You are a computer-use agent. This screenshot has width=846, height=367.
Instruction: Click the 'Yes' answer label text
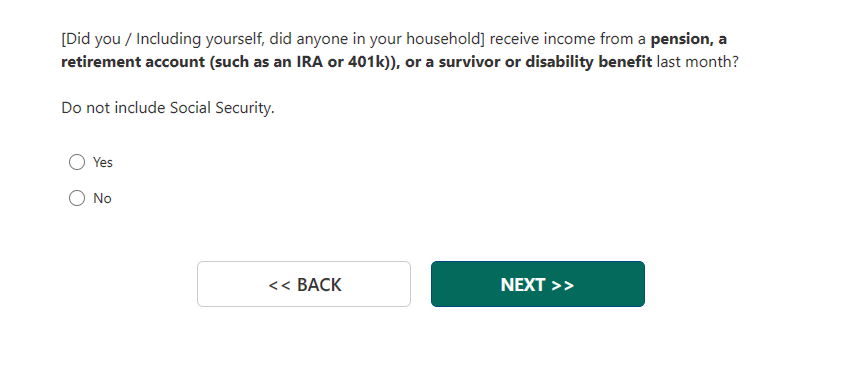pos(103,162)
